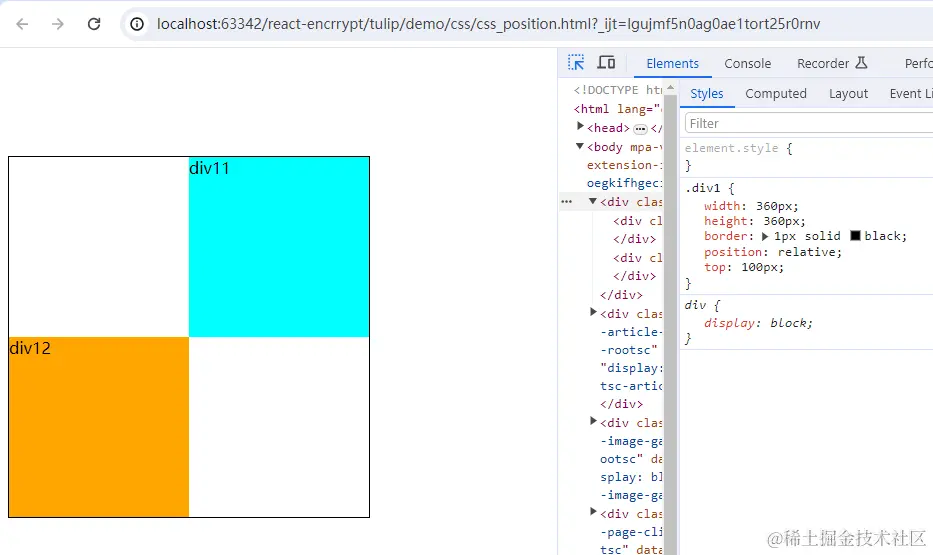Click the orange div12 box
Viewport: 933px width, 555px height.
pos(99,427)
